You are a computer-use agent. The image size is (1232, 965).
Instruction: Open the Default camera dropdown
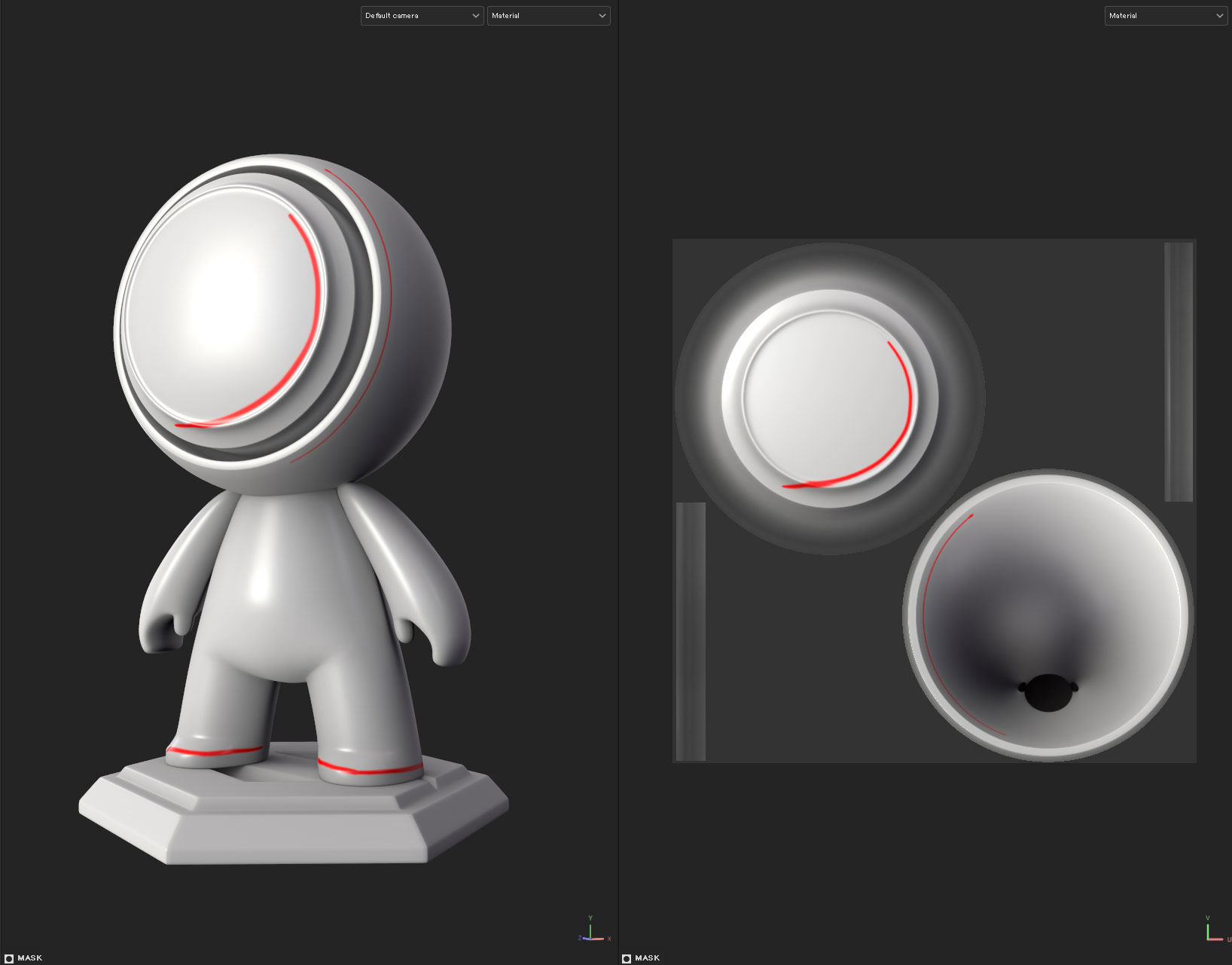tap(422, 16)
